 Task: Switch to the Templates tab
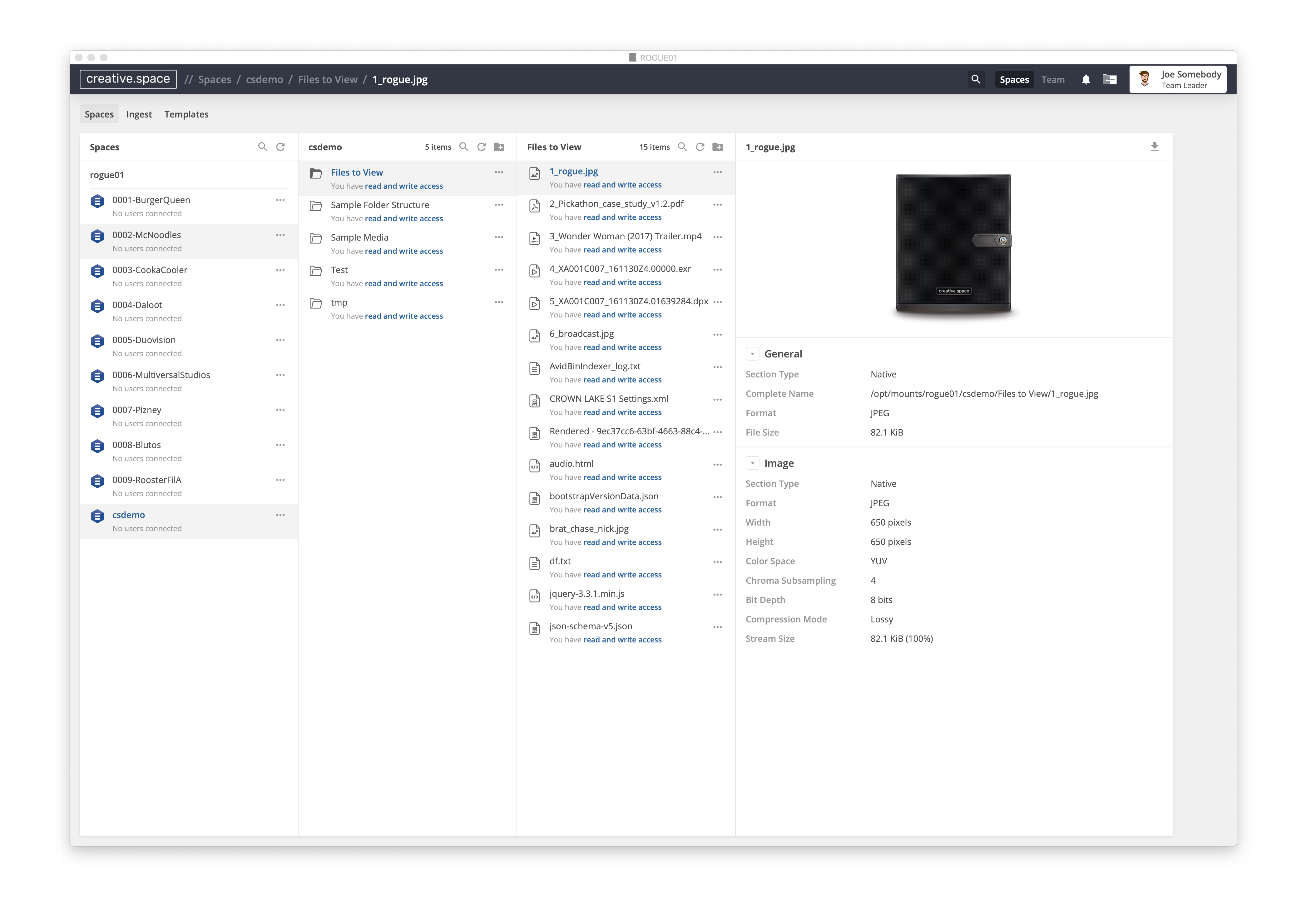[x=186, y=114]
